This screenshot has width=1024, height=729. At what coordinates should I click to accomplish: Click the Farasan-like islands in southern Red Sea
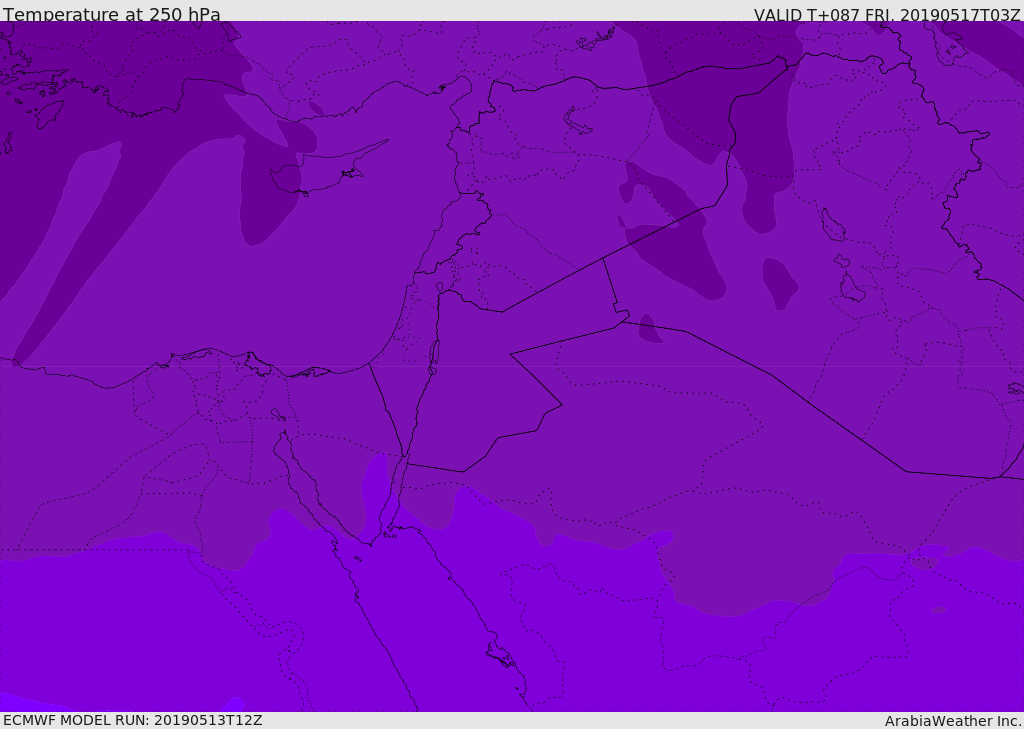(x=501, y=655)
